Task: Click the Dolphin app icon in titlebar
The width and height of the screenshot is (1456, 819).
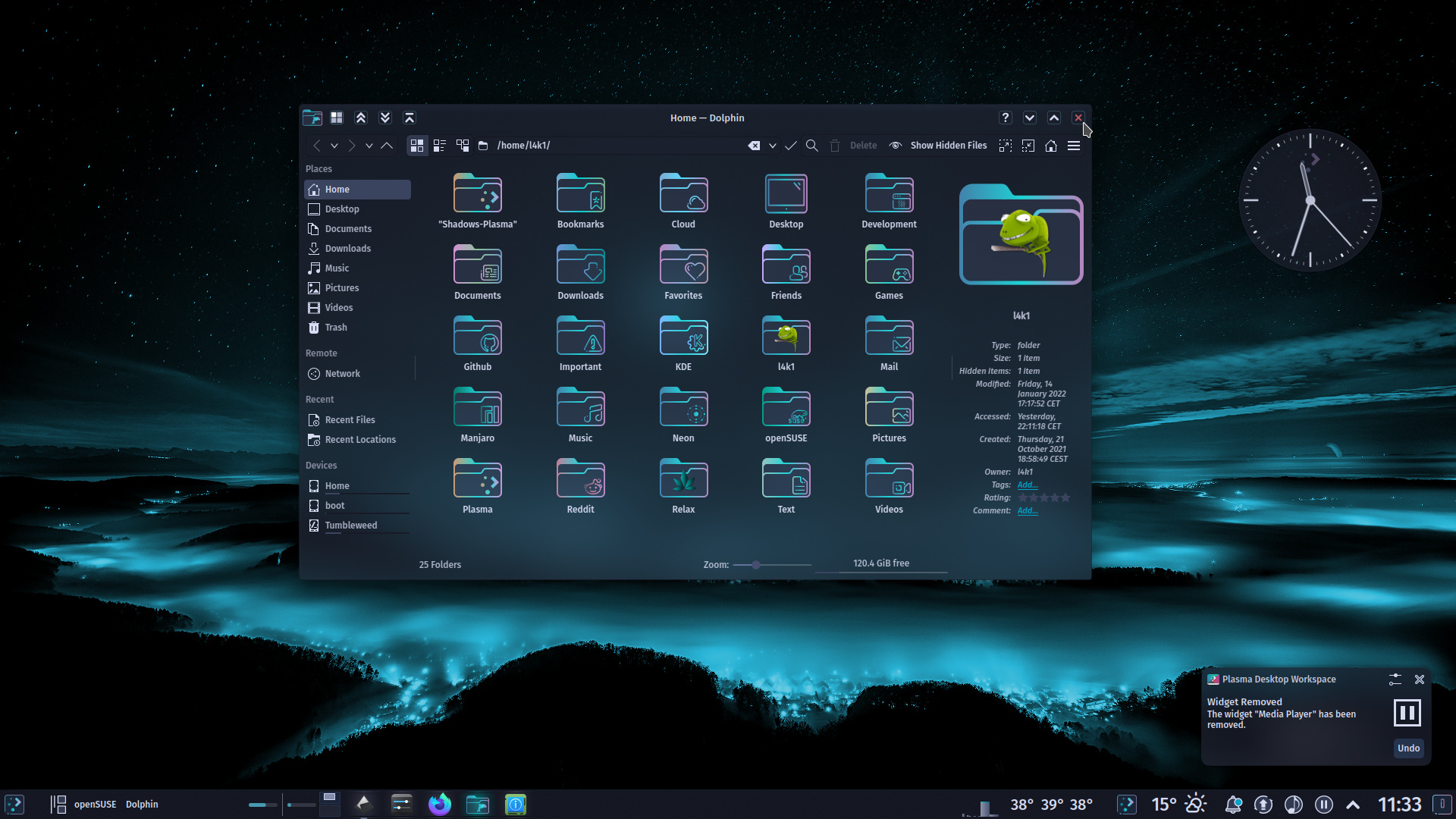Action: pyautogui.click(x=312, y=118)
